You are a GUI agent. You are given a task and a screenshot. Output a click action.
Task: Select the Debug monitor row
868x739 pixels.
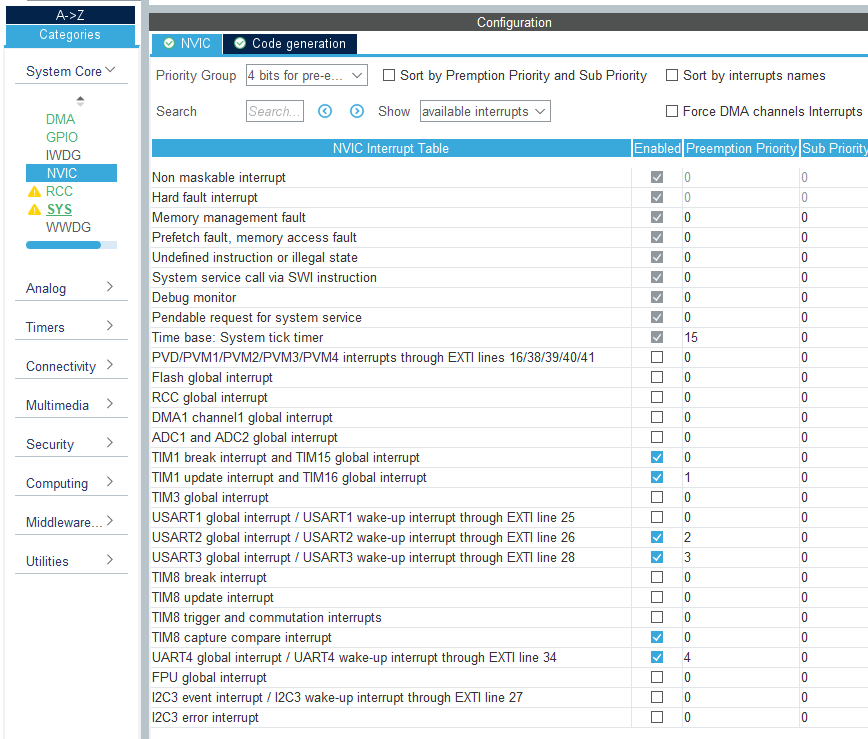[509, 297]
